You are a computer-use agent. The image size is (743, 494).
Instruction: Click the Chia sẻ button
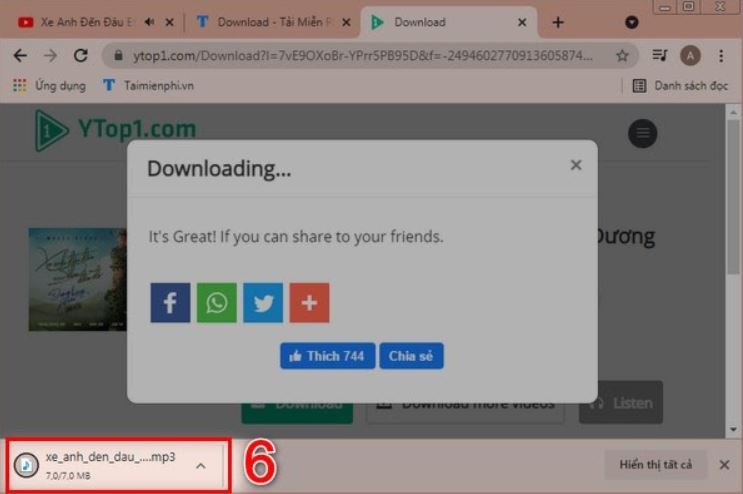pos(411,356)
